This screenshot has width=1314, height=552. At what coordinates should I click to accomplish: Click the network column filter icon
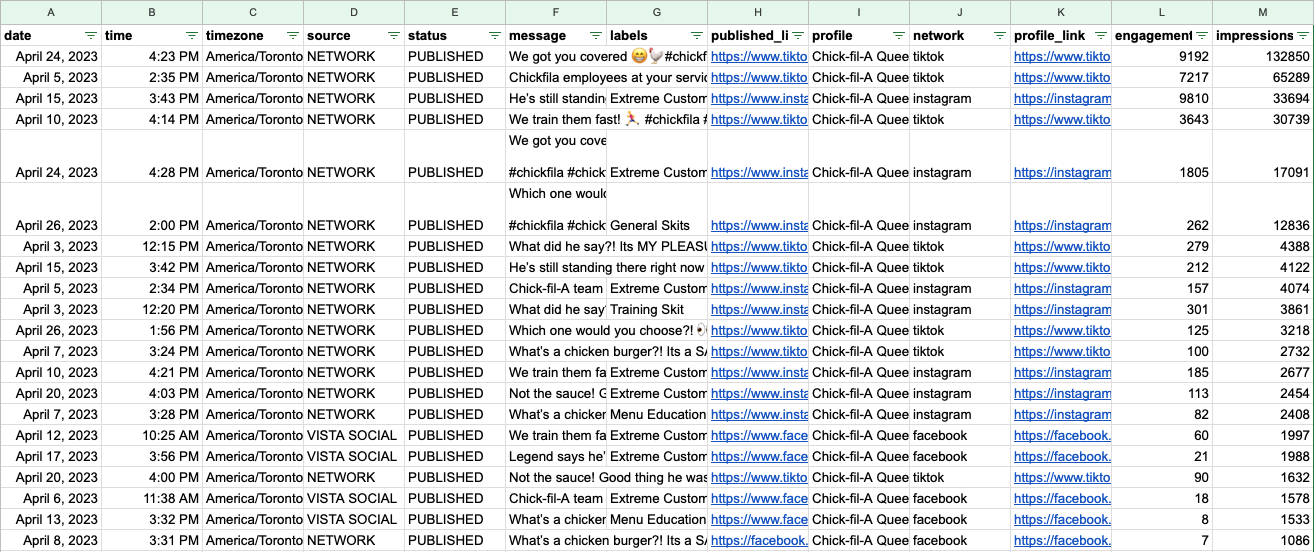coord(999,35)
